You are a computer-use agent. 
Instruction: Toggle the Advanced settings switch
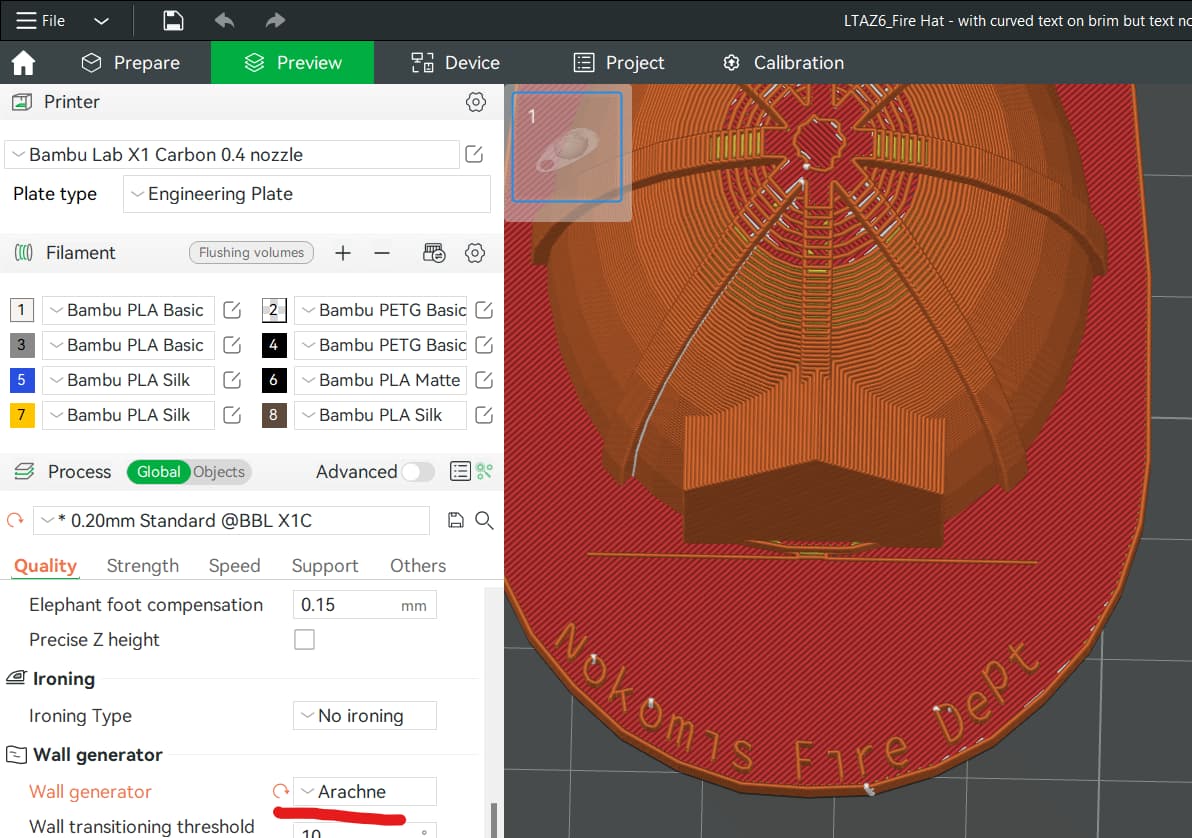(418, 471)
